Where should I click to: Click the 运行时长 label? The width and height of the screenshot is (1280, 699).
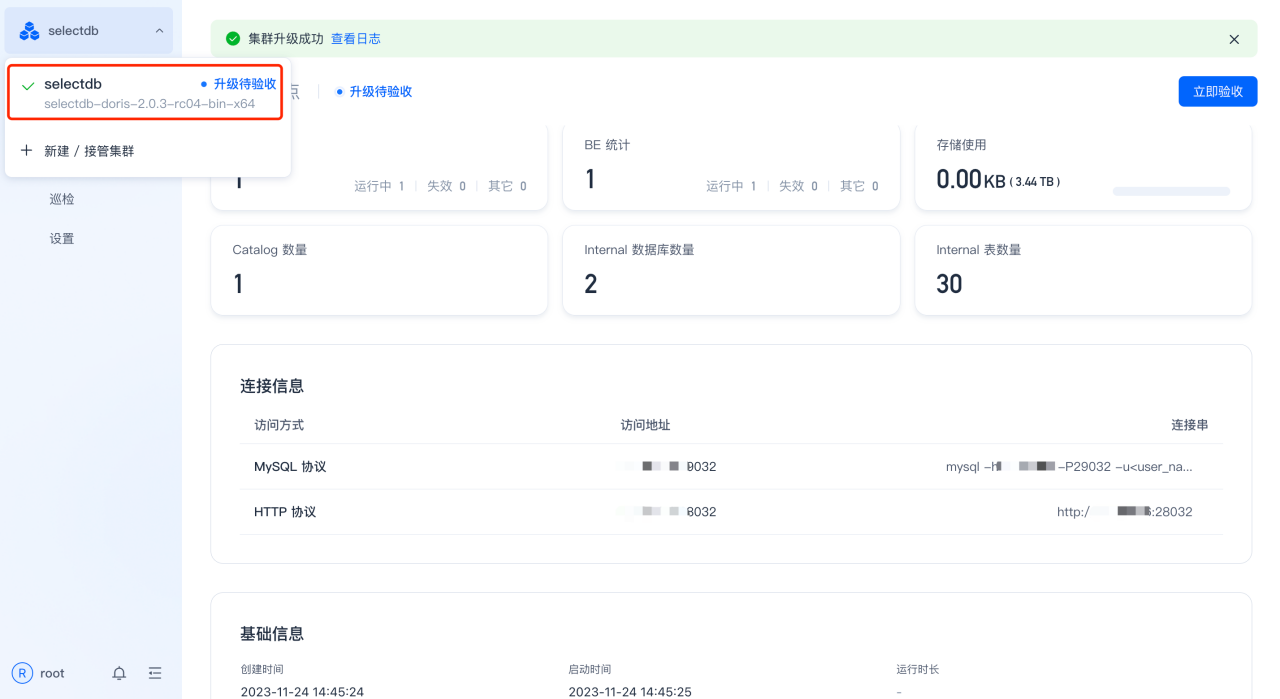tap(918, 669)
